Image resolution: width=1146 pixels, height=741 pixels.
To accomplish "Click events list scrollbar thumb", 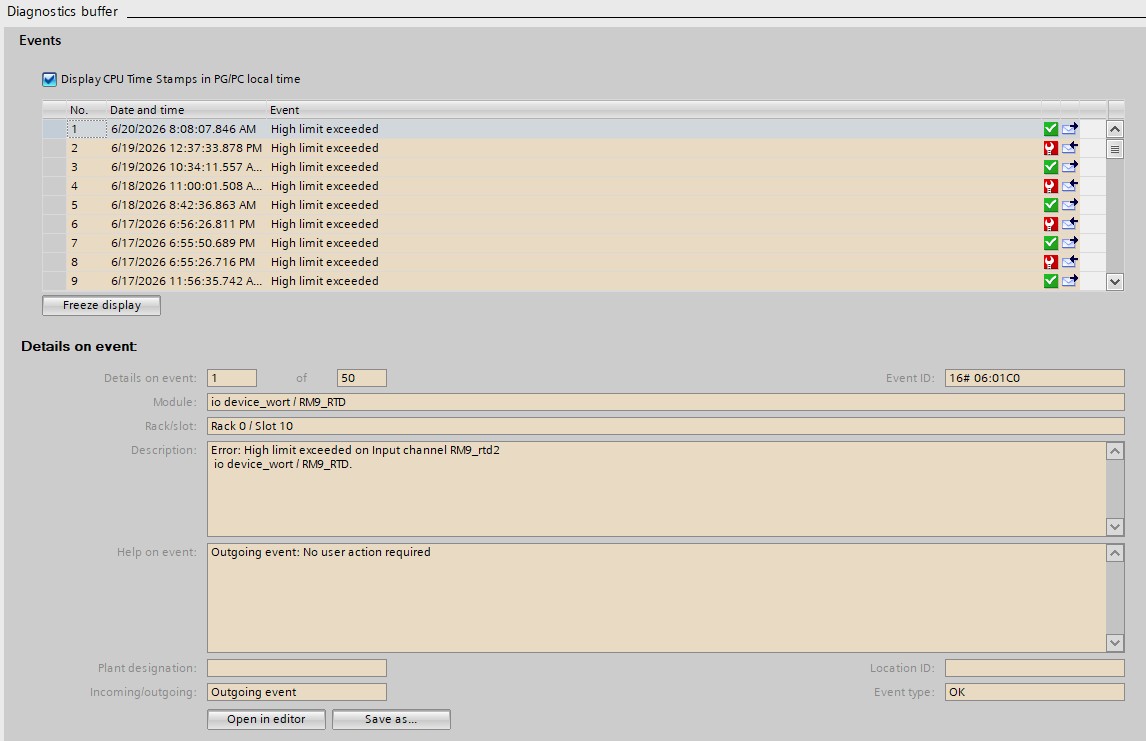I will (1115, 150).
